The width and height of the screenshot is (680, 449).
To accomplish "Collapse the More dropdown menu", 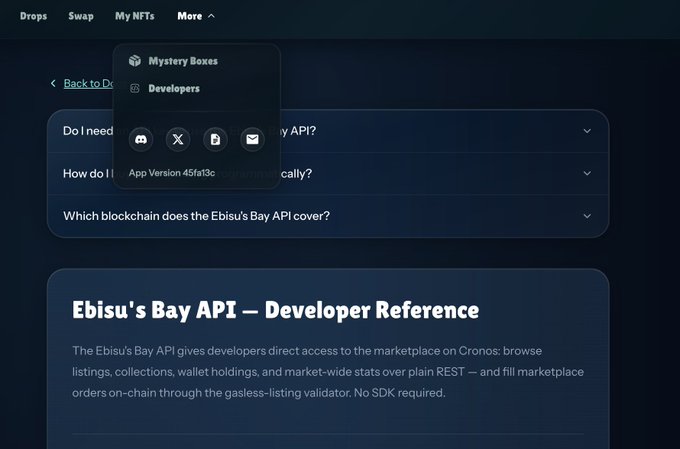I will [196, 16].
